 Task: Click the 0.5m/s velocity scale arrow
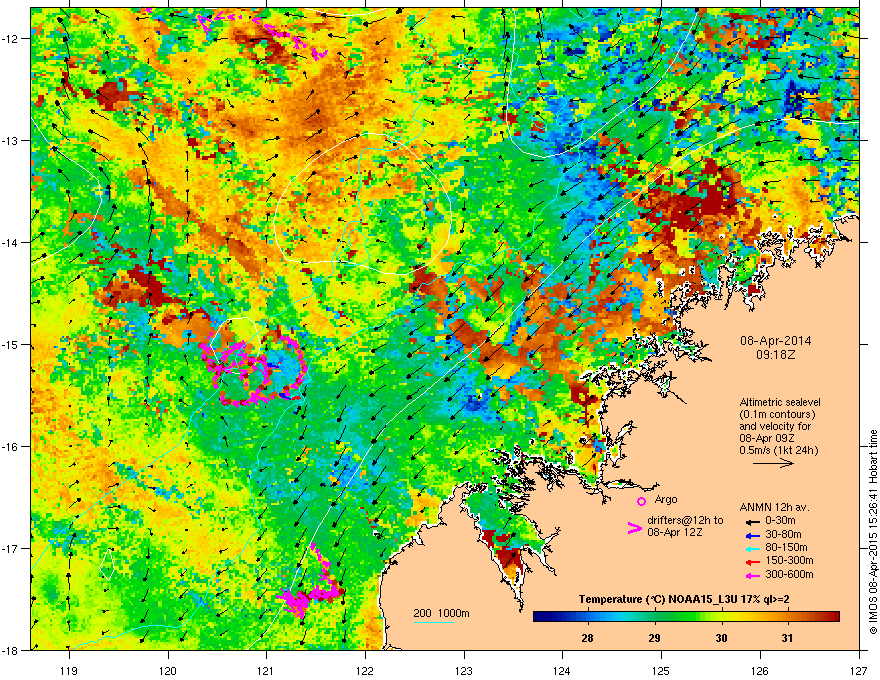773,463
